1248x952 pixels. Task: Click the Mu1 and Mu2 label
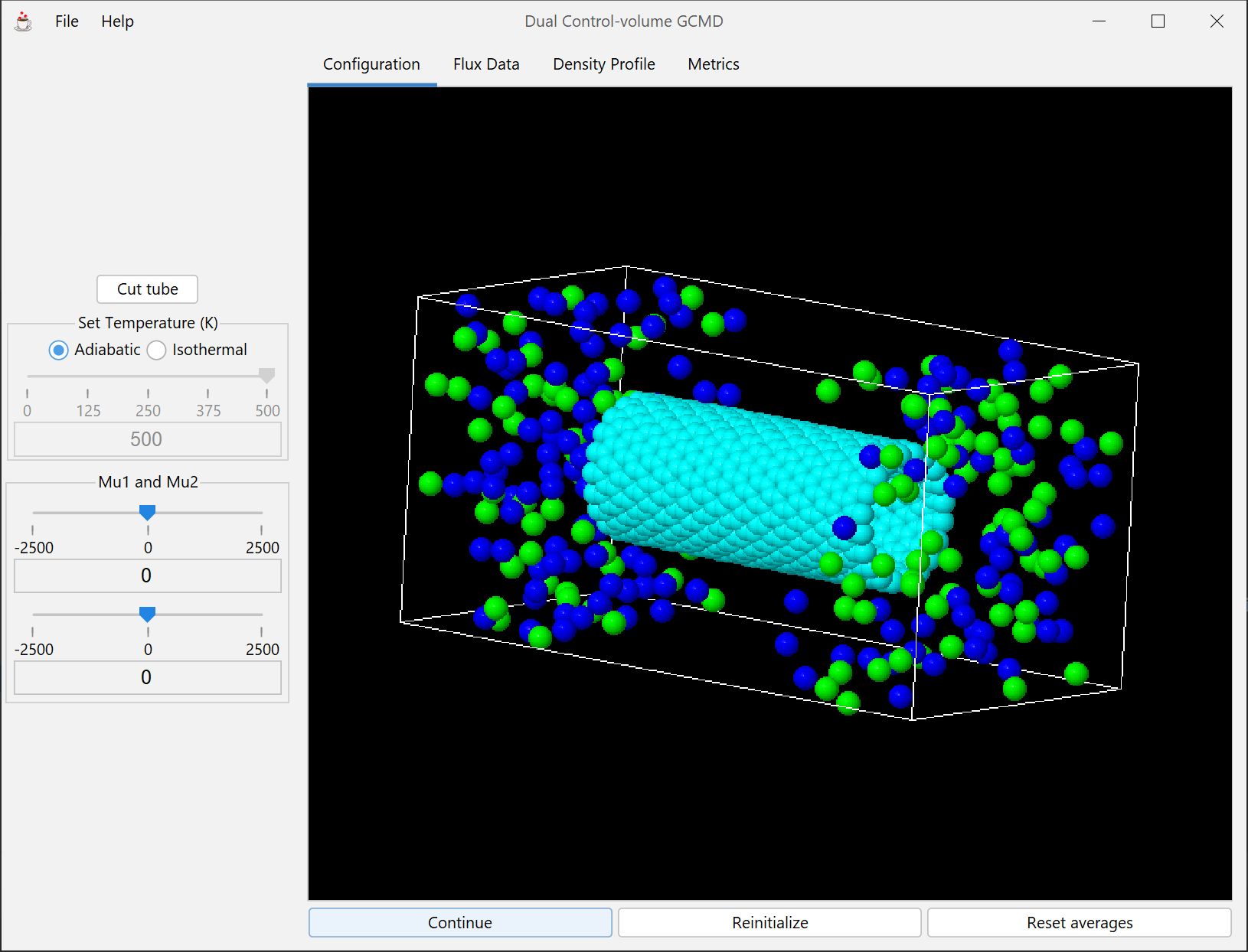click(148, 482)
